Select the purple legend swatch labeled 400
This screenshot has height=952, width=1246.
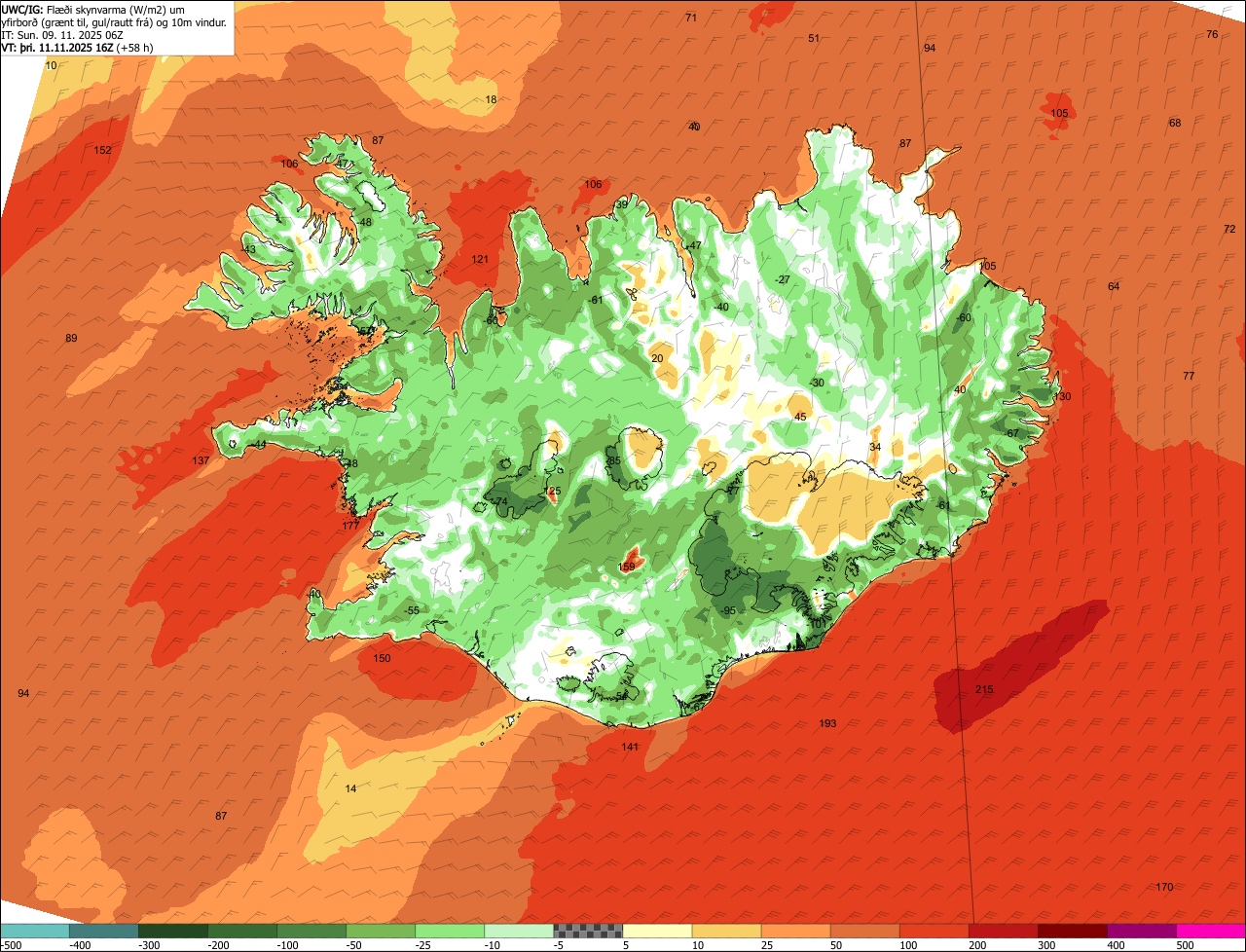[x=1142, y=931]
